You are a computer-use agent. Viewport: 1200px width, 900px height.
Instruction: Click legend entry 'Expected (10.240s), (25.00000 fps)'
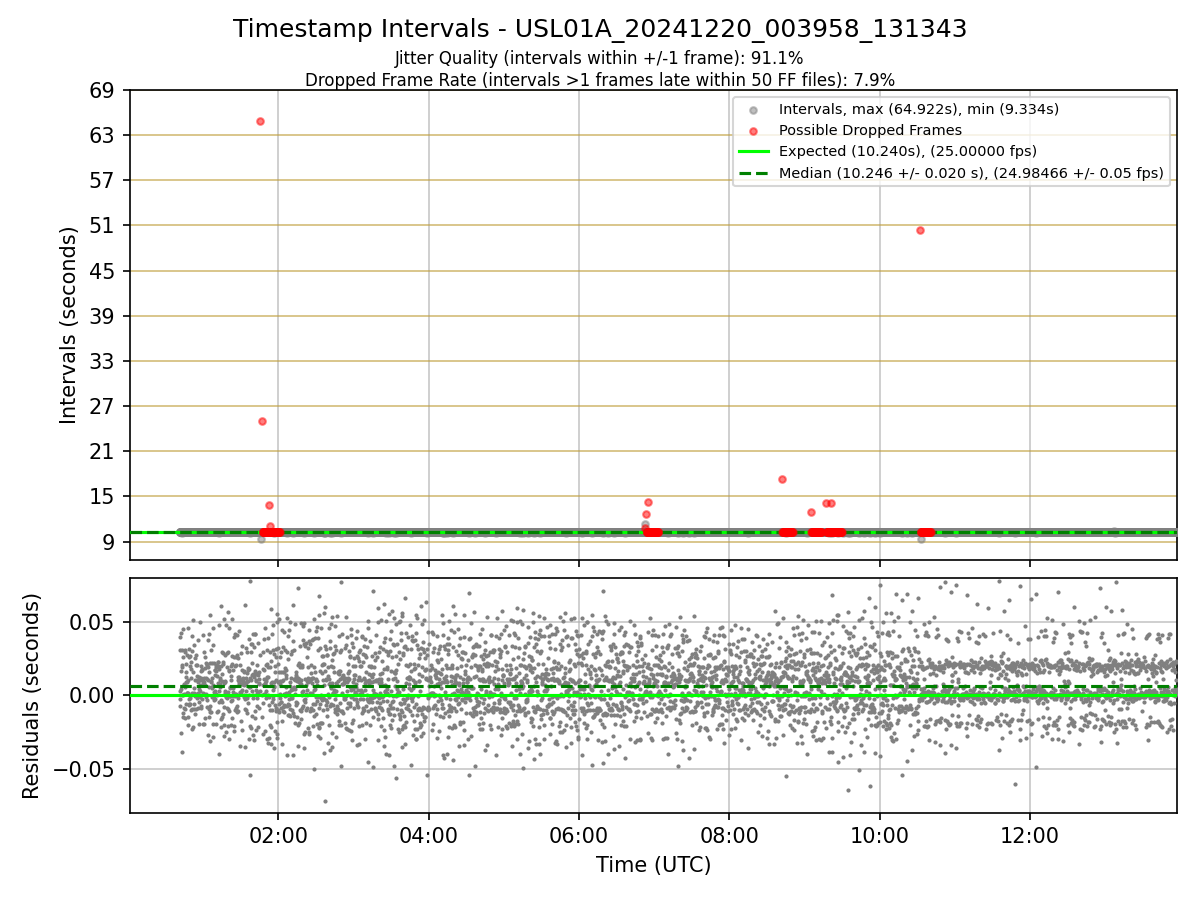pos(907,151)
